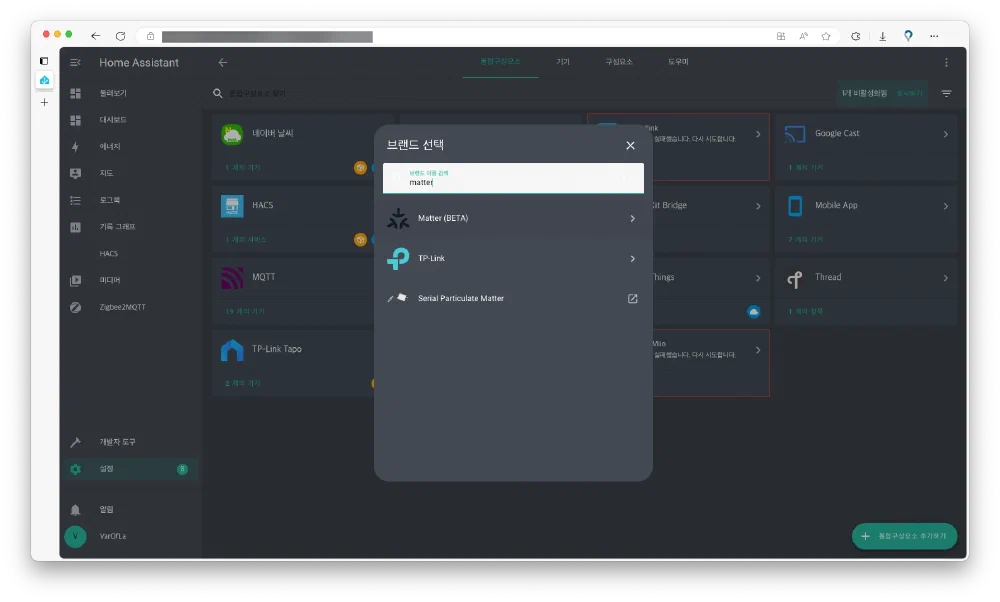Screen dimensions: 1000x602
Task: Expand the Matter (BETA) brand entry
Action: (632, 218)
